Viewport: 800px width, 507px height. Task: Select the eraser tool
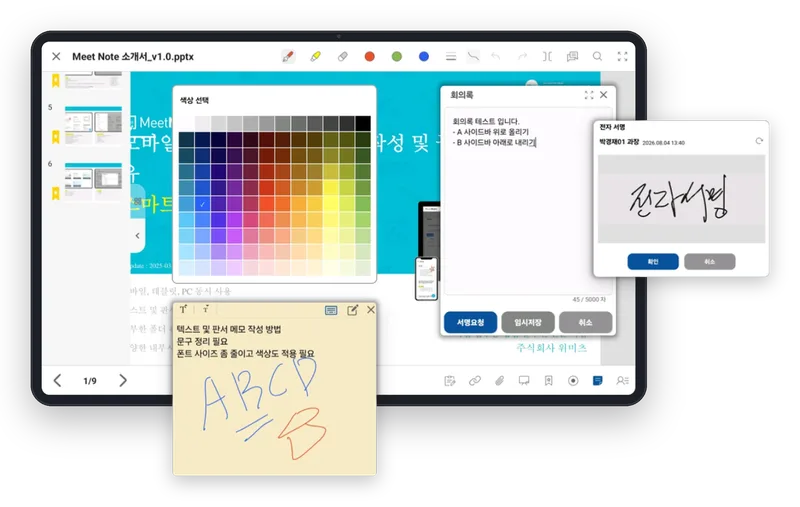click(342, 56)
